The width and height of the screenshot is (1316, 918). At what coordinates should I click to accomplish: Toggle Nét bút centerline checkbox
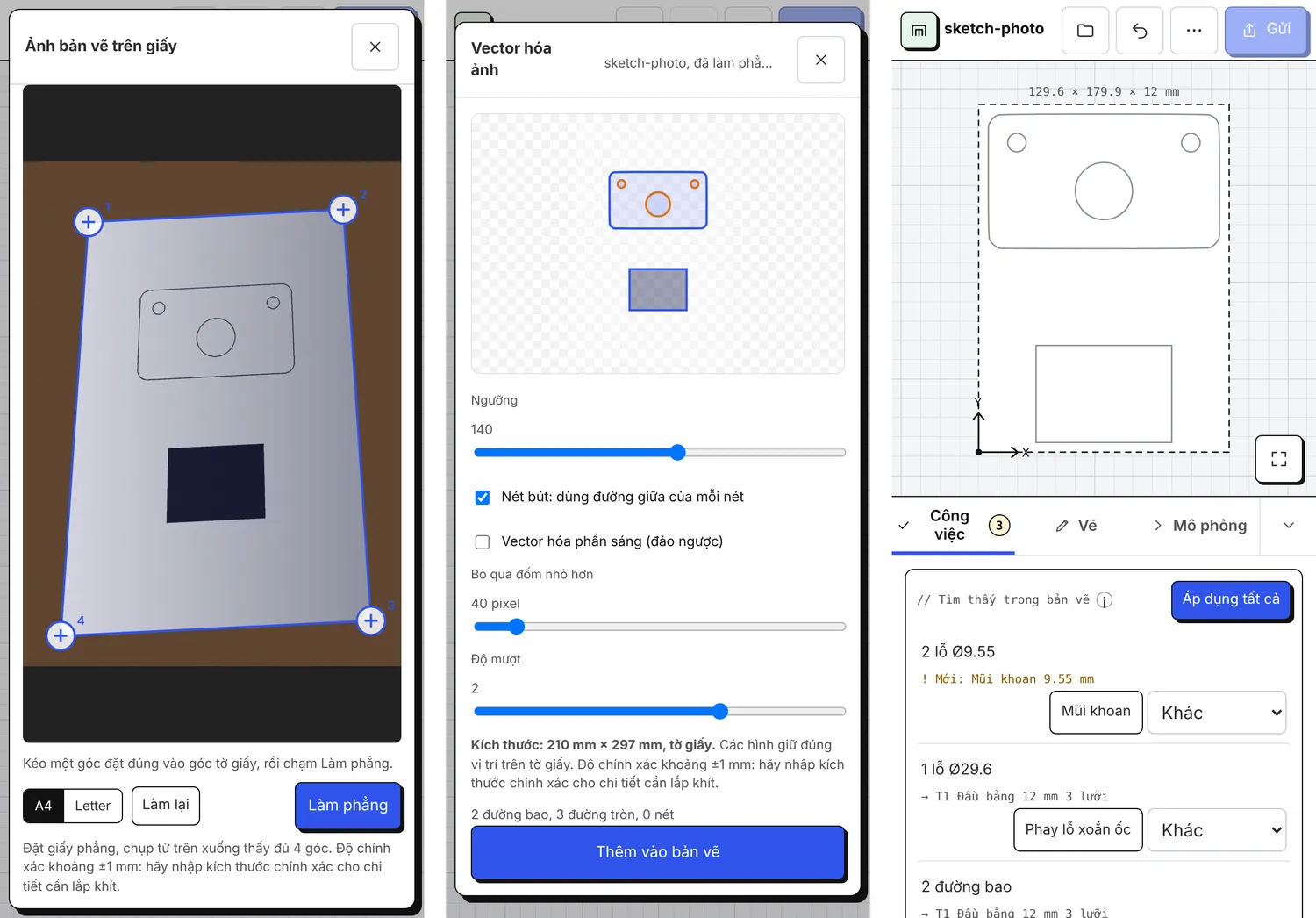pos(483,498)
